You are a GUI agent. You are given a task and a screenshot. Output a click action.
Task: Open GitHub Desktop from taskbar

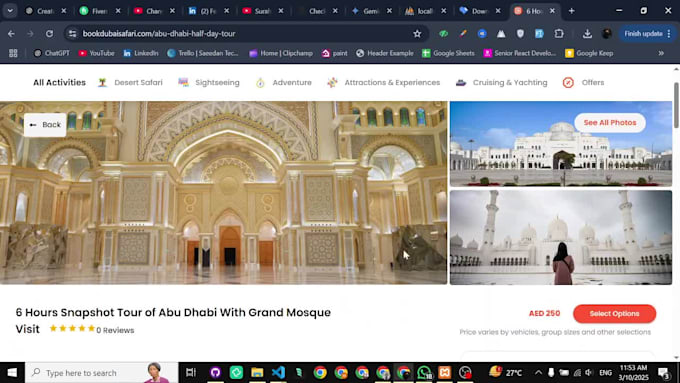216,373
